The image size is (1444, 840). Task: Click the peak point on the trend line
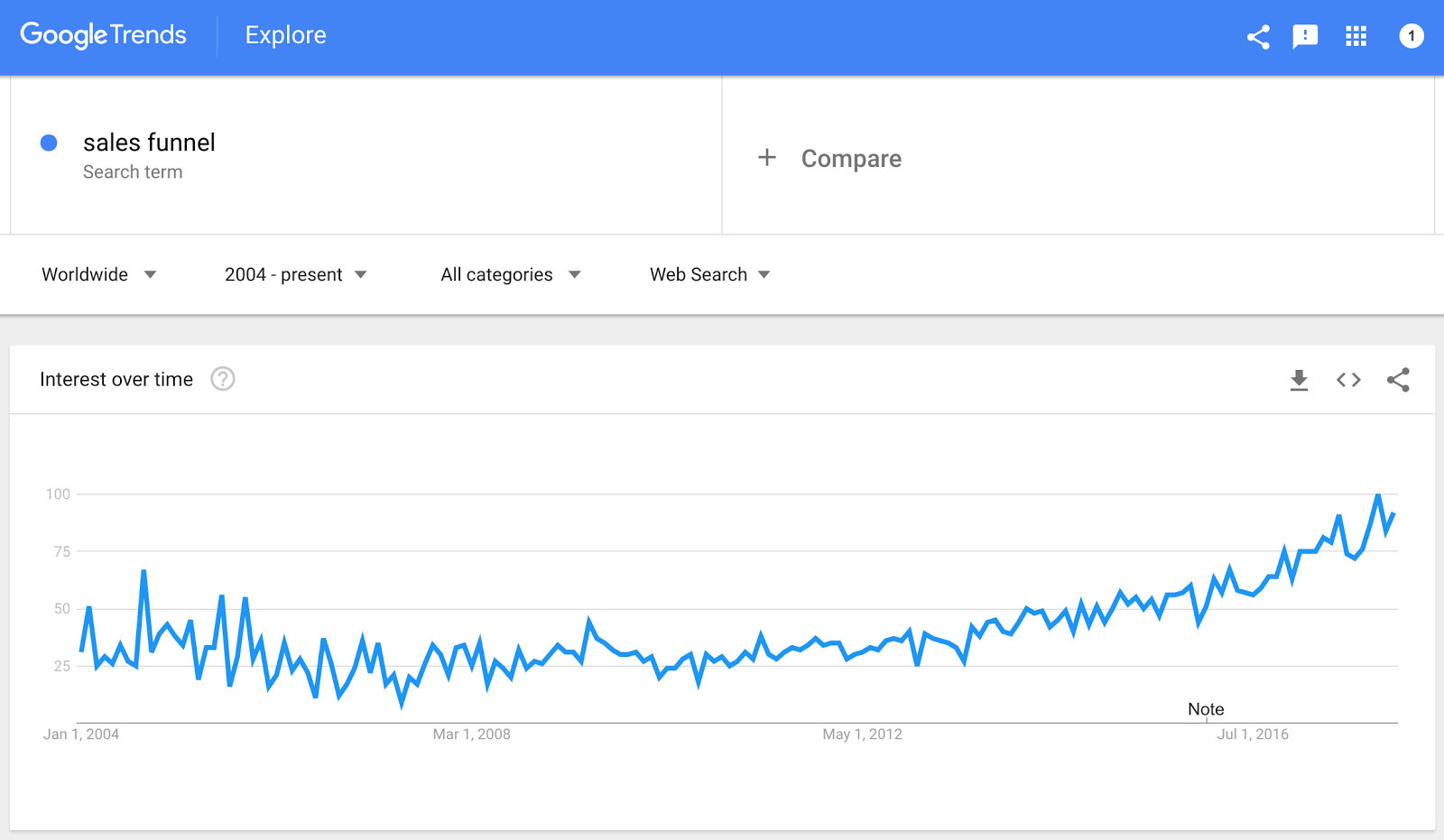pyautogui.click(x=1378, y=494)
